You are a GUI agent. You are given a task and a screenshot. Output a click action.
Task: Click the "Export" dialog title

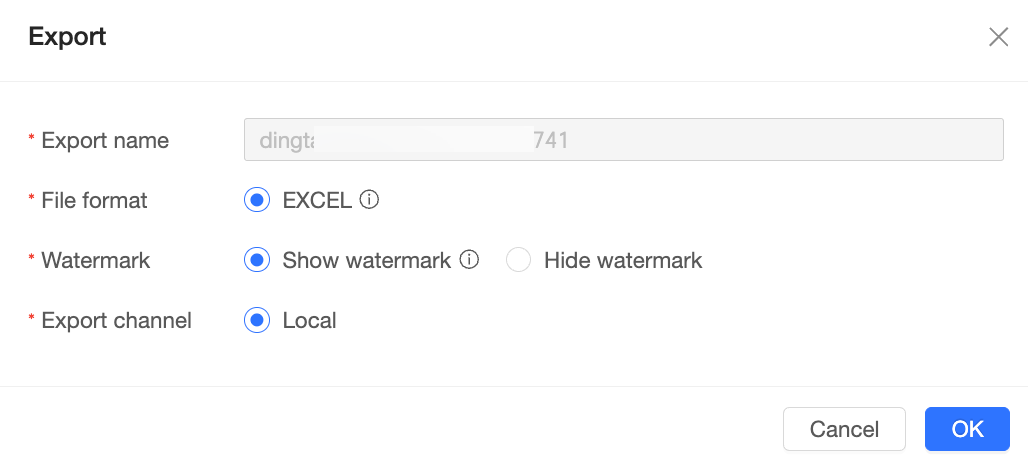coord(67,37)
